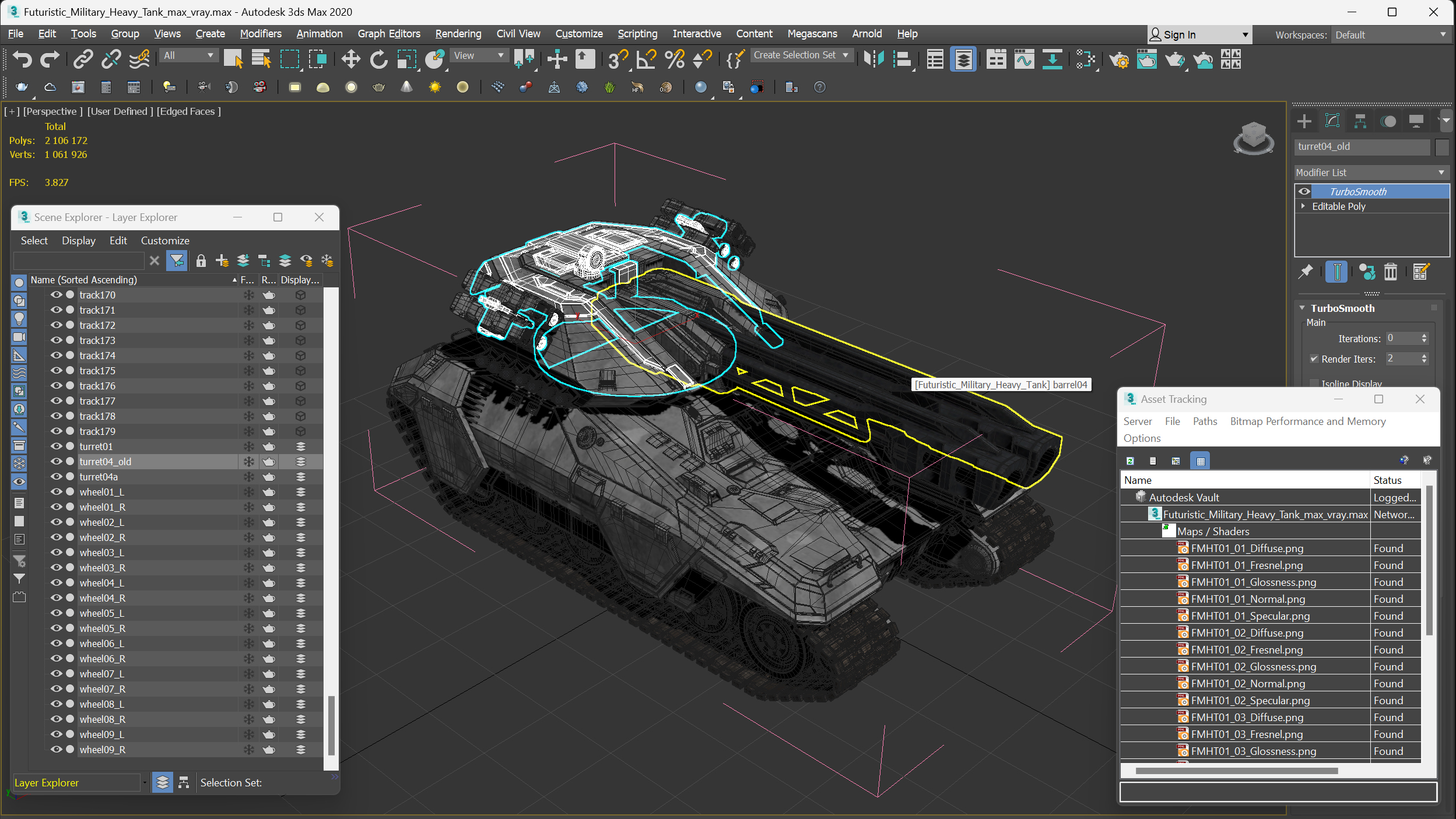Click the Redo arrow icon

point(50,59)
